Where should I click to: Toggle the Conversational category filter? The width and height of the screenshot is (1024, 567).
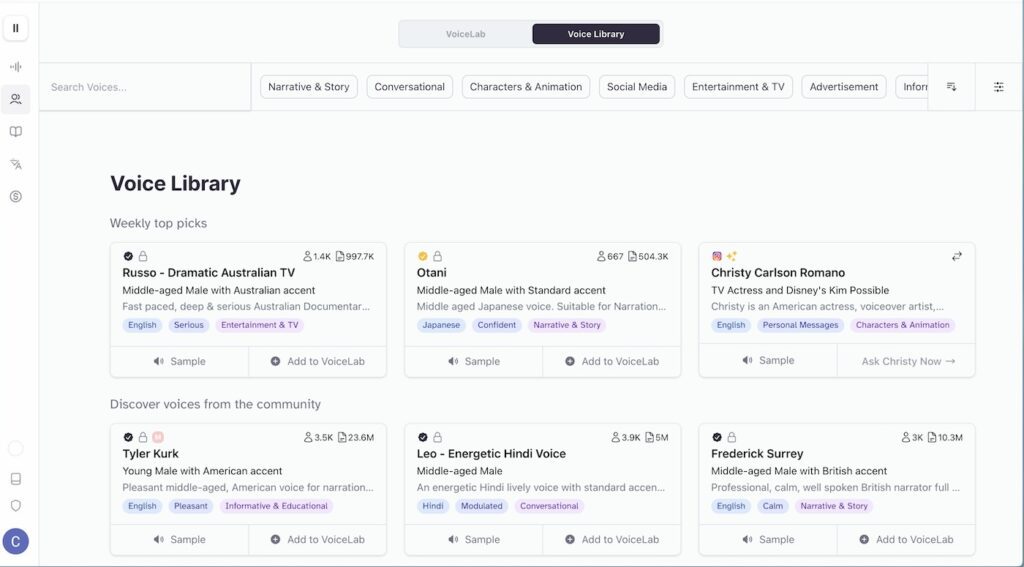[409, 87]
